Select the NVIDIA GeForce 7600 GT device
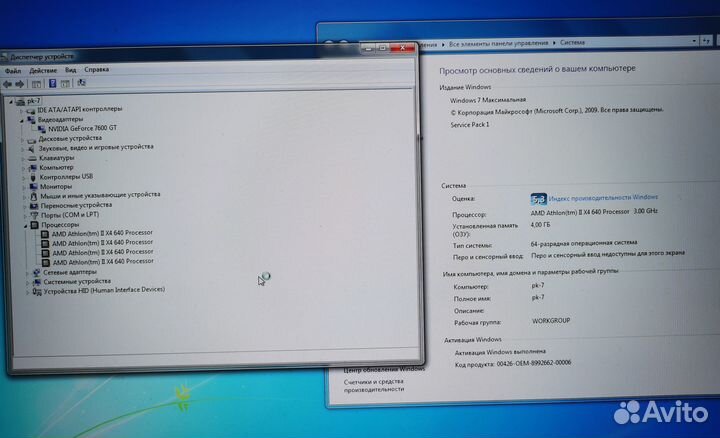 (82, 129)
